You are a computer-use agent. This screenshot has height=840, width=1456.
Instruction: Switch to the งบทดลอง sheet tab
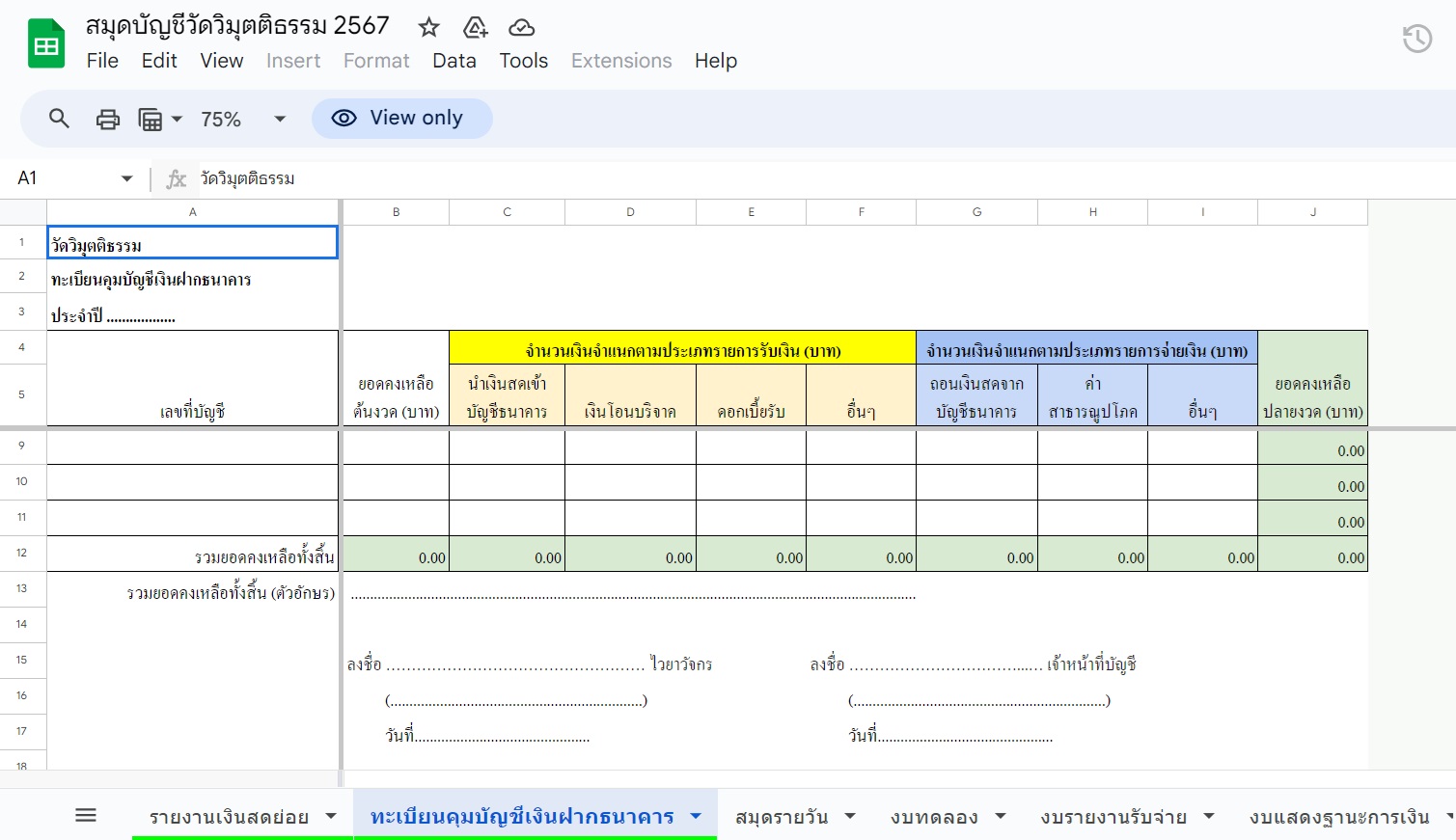coord(933,817)
